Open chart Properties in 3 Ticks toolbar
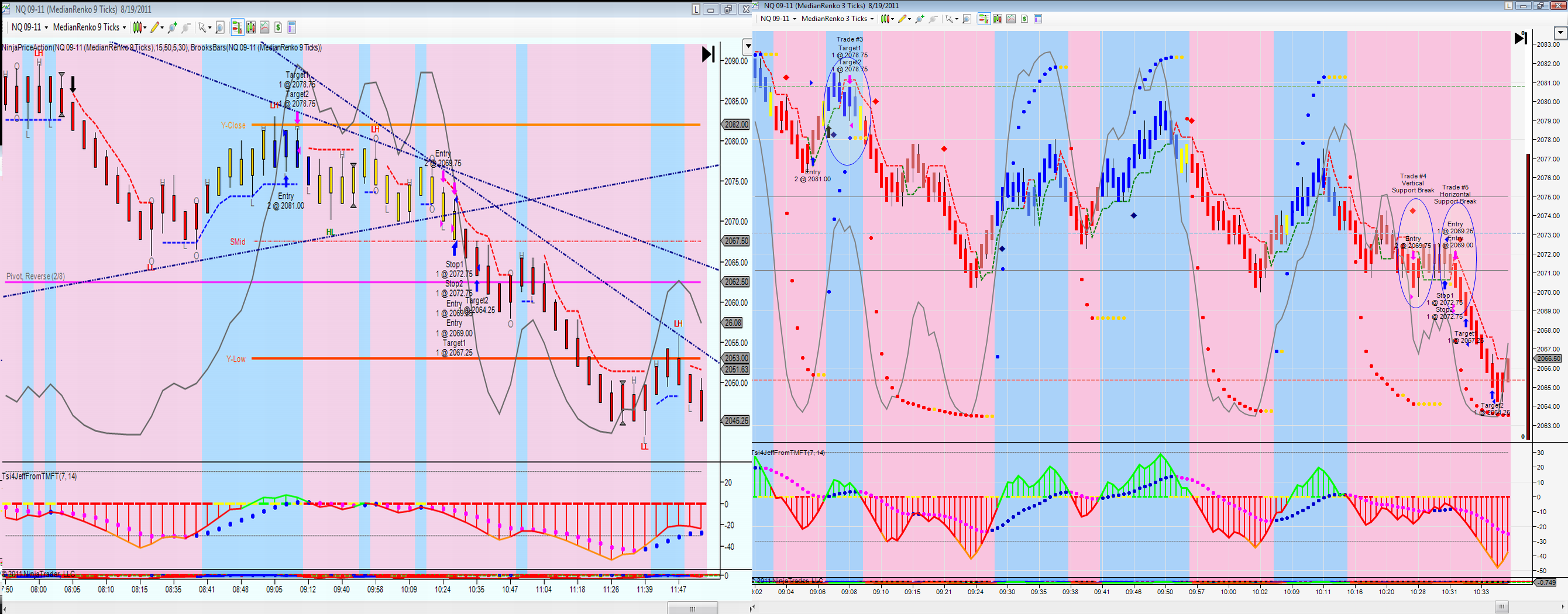This screenshot has width=1568, height=614. (1038, 19)
